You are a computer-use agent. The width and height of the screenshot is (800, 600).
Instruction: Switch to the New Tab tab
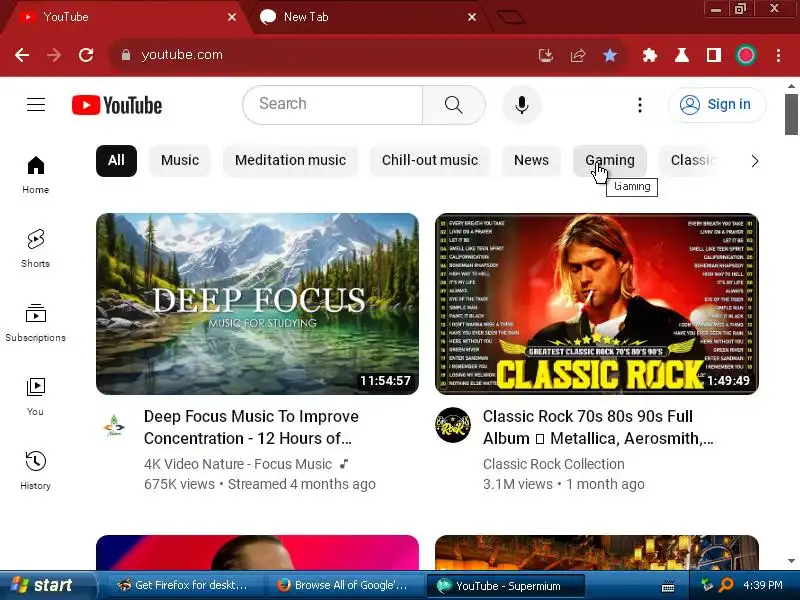[x=365, y=17]
